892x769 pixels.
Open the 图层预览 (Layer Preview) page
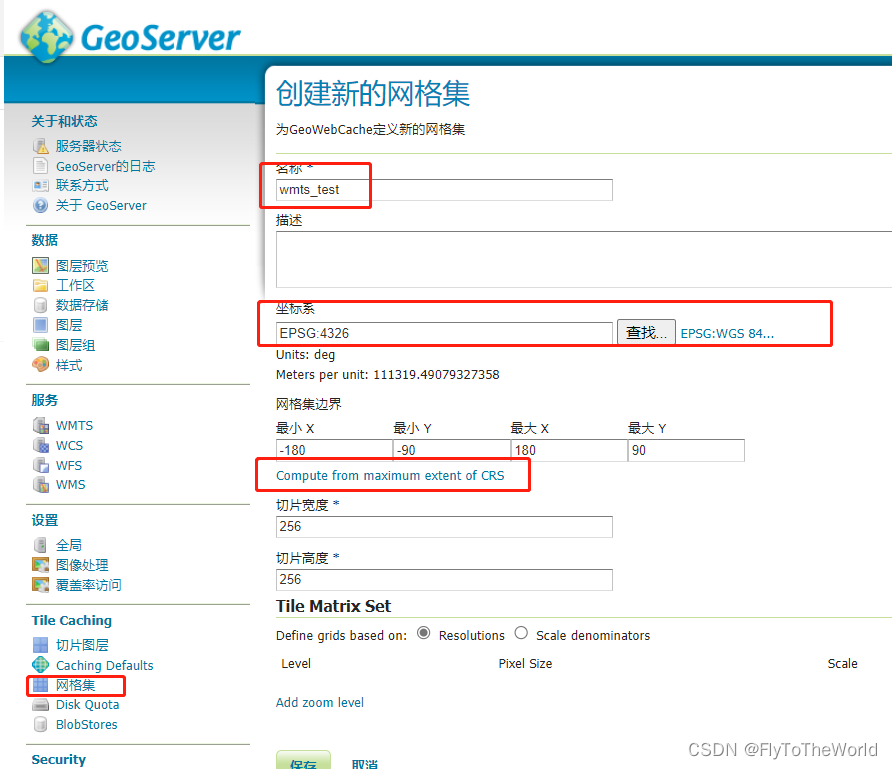tap(83, 265)
